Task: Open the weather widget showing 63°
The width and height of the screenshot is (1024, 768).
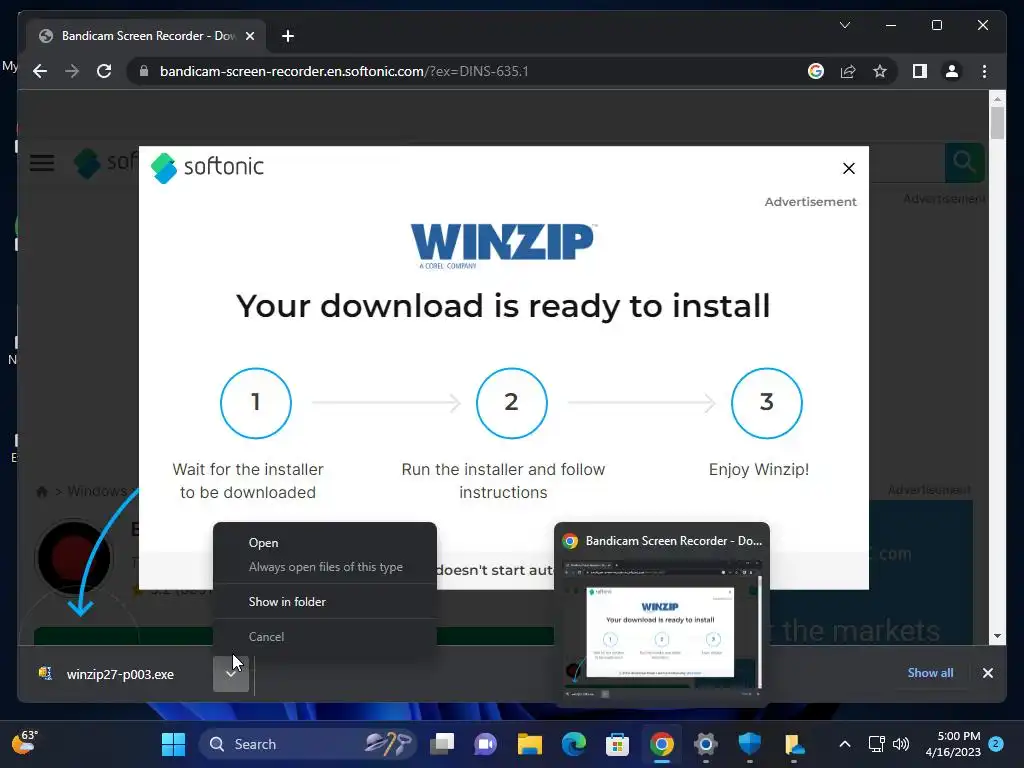Action: point(25,743)
